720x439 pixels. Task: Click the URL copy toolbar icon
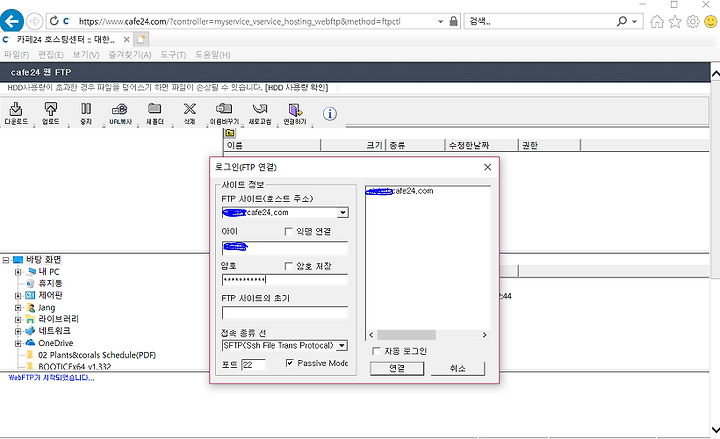point(120,113)
